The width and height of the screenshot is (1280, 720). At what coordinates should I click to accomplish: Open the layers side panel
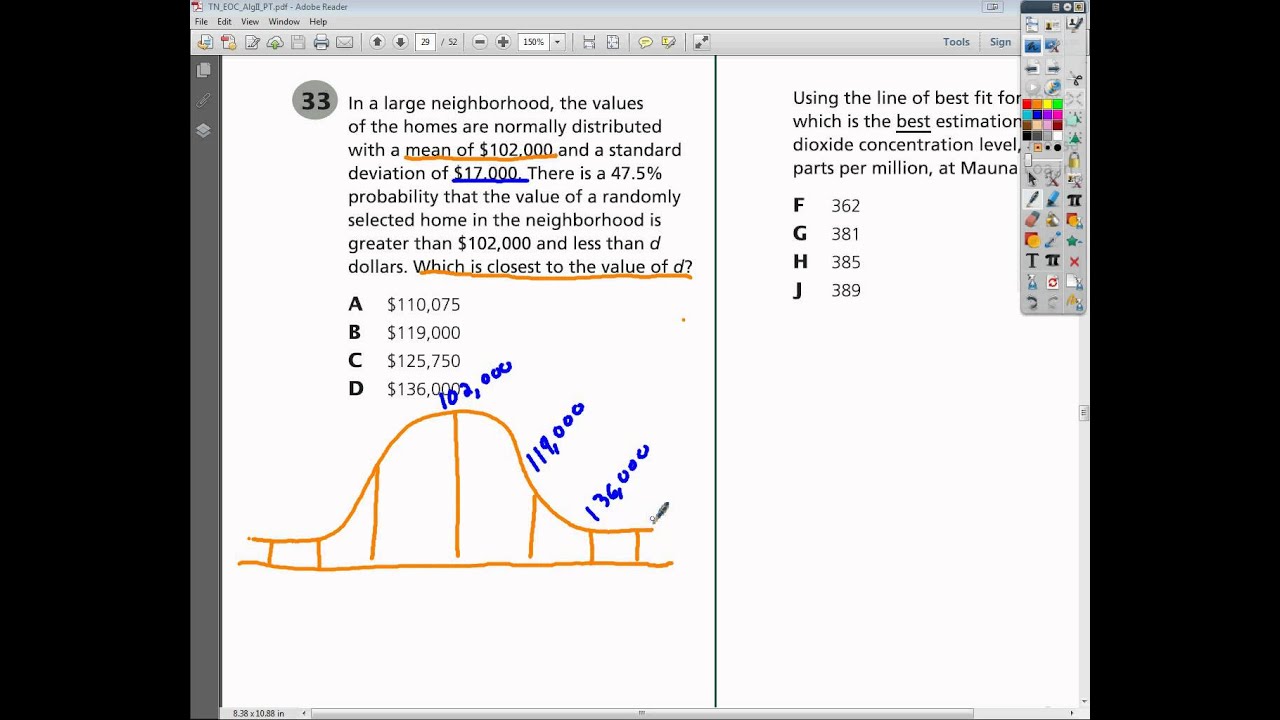coord(203,130)
